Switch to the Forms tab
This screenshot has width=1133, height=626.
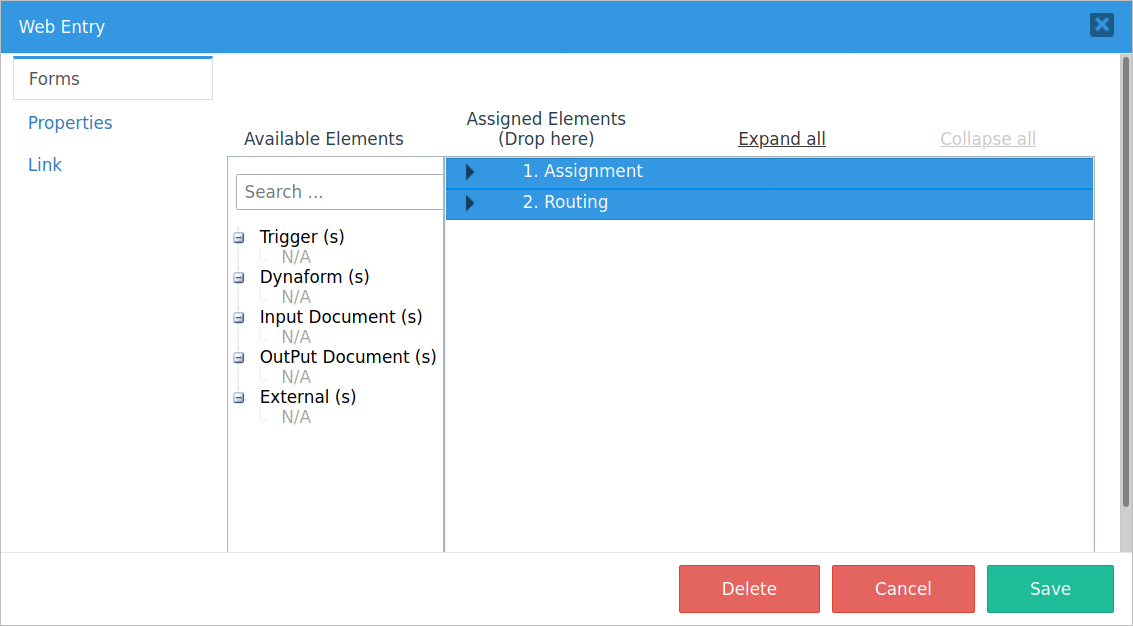click(113, 79)
